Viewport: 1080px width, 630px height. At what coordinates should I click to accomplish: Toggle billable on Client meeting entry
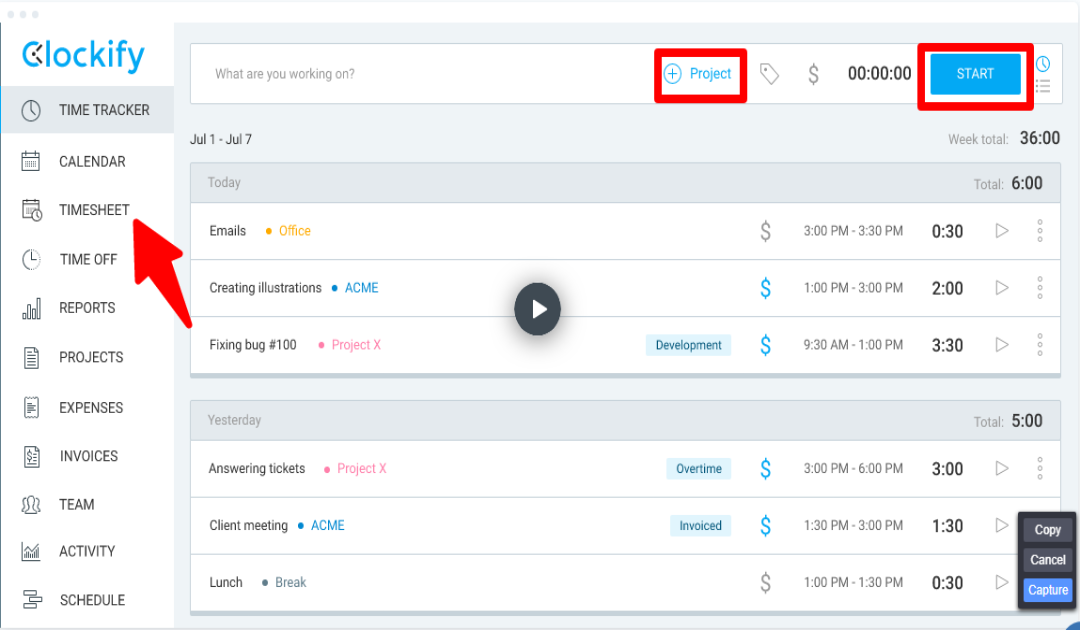pyautogui.click(x=765, y=526)
